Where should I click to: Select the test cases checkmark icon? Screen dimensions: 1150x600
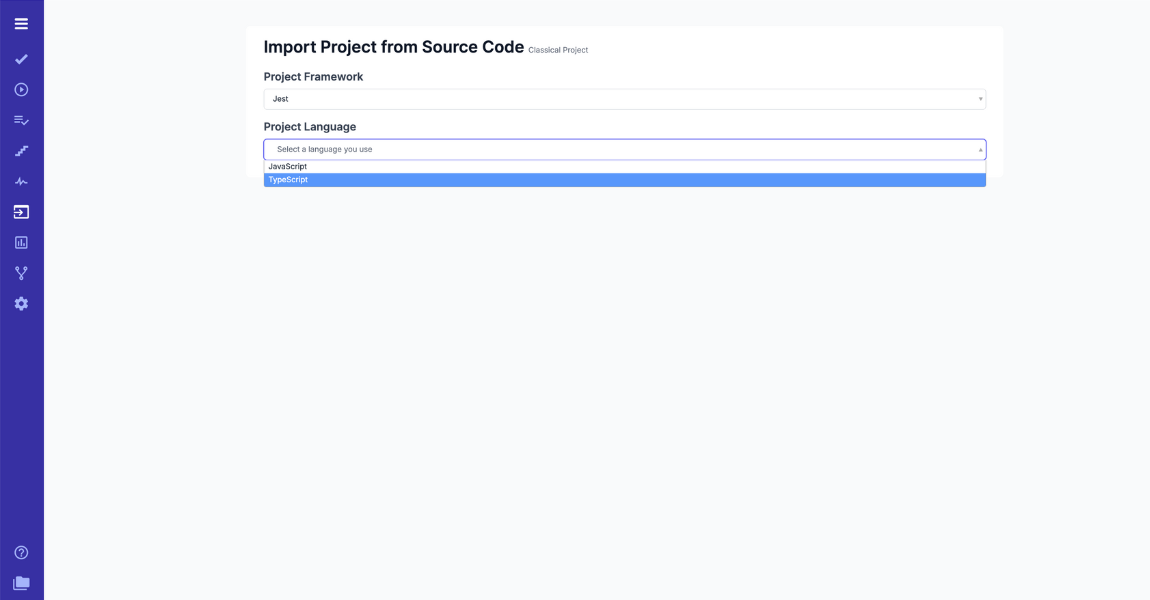(x=21, y=59)
